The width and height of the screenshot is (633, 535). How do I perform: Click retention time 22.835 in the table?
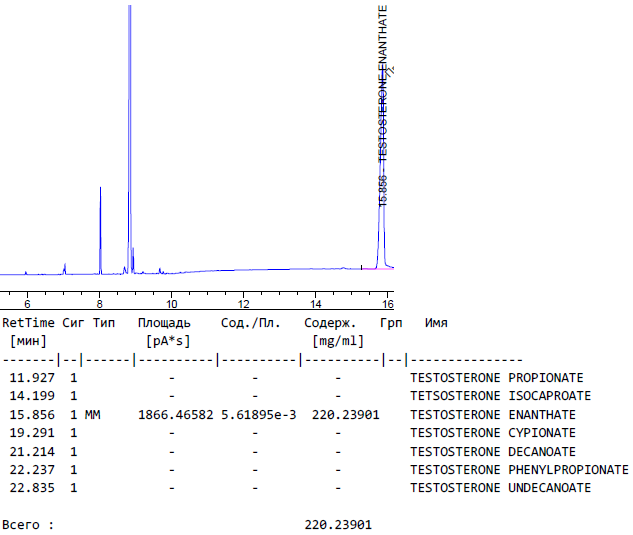(31, 488)
